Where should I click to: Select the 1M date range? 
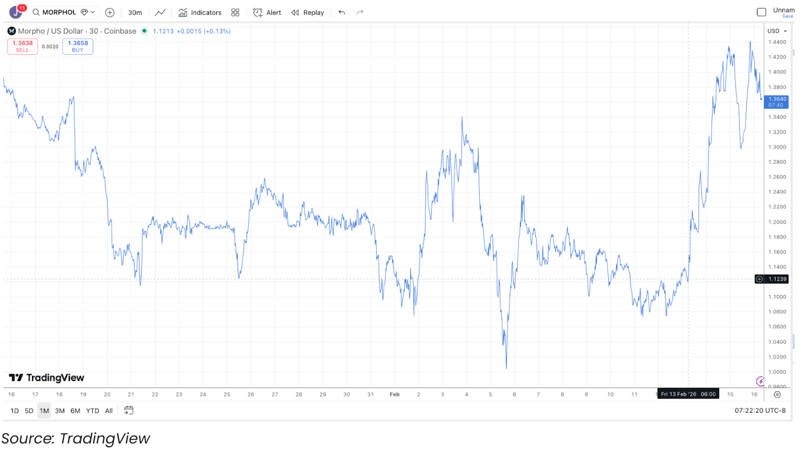tap(44, 411)
